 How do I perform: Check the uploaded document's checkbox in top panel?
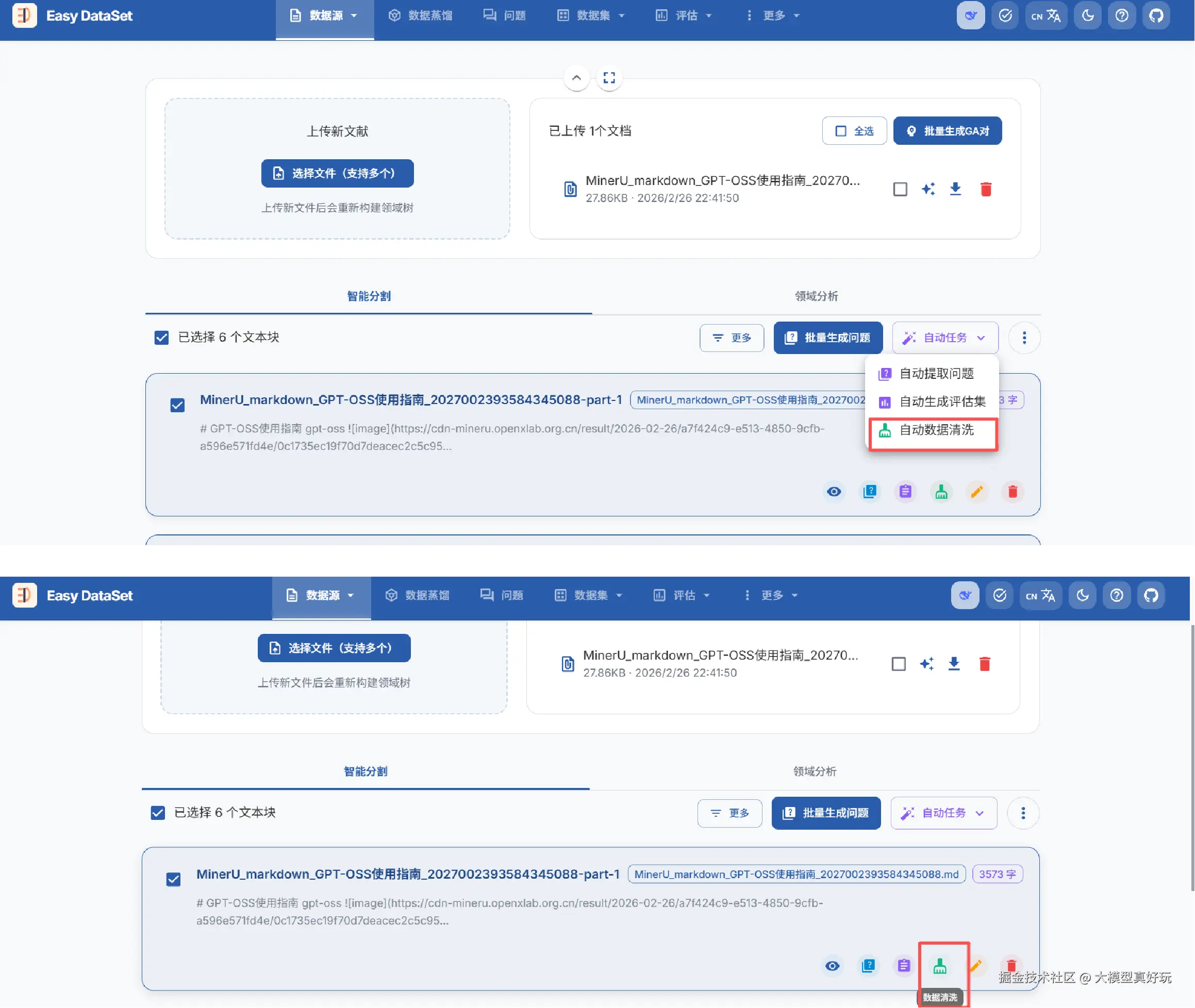coord(900,189)
